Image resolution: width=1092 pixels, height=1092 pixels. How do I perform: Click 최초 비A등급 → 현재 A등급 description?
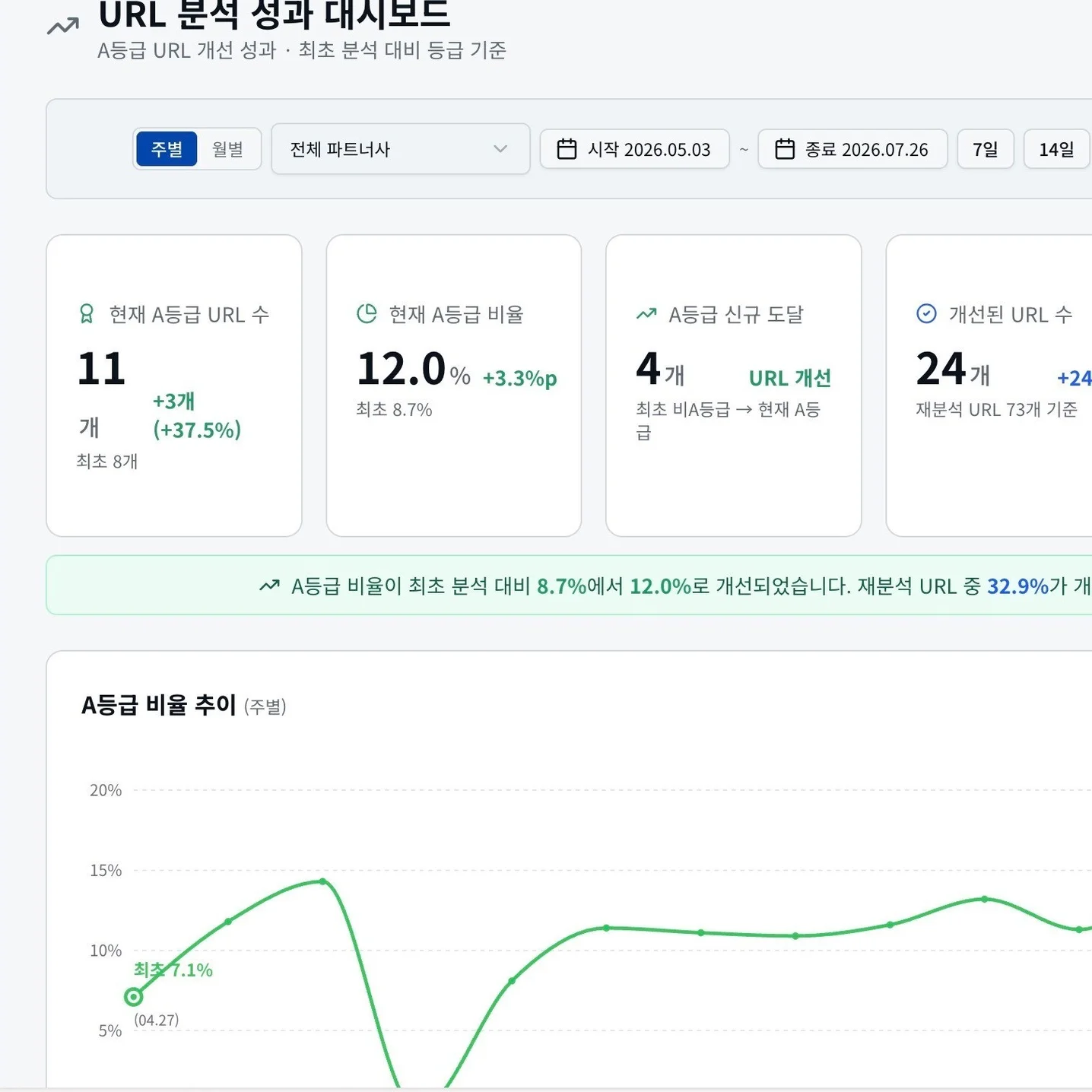728,421
